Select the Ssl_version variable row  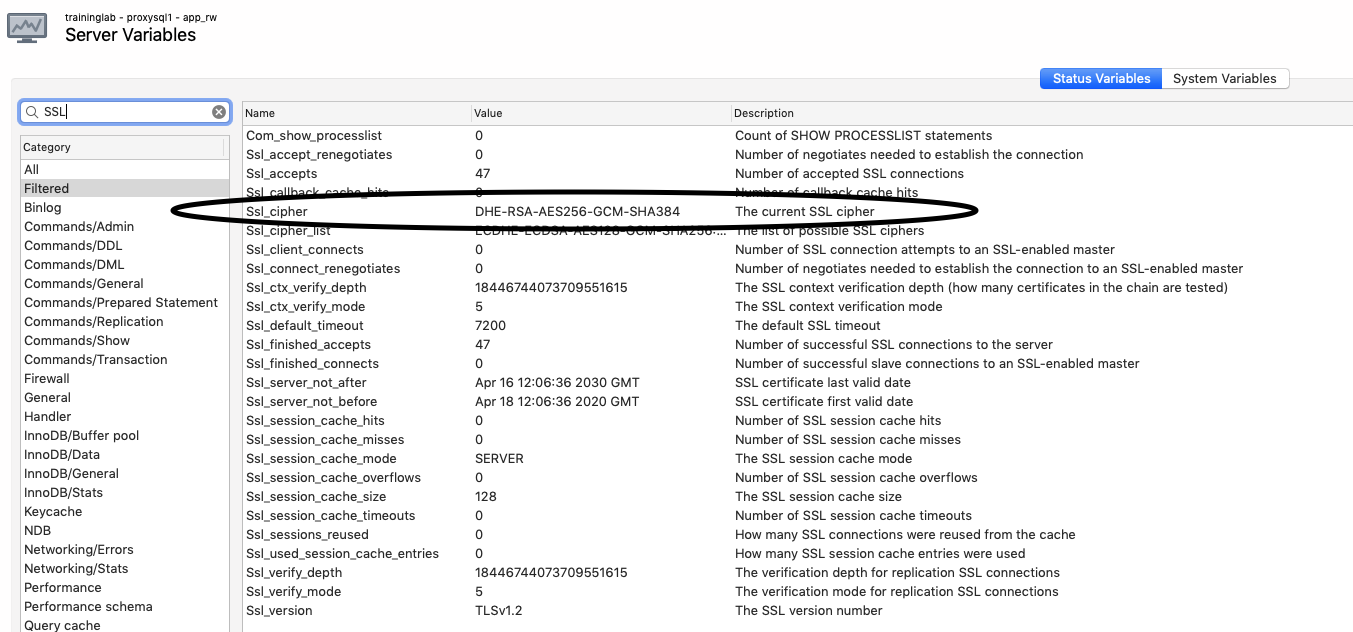pyautogui.click(x=400, y=610)
